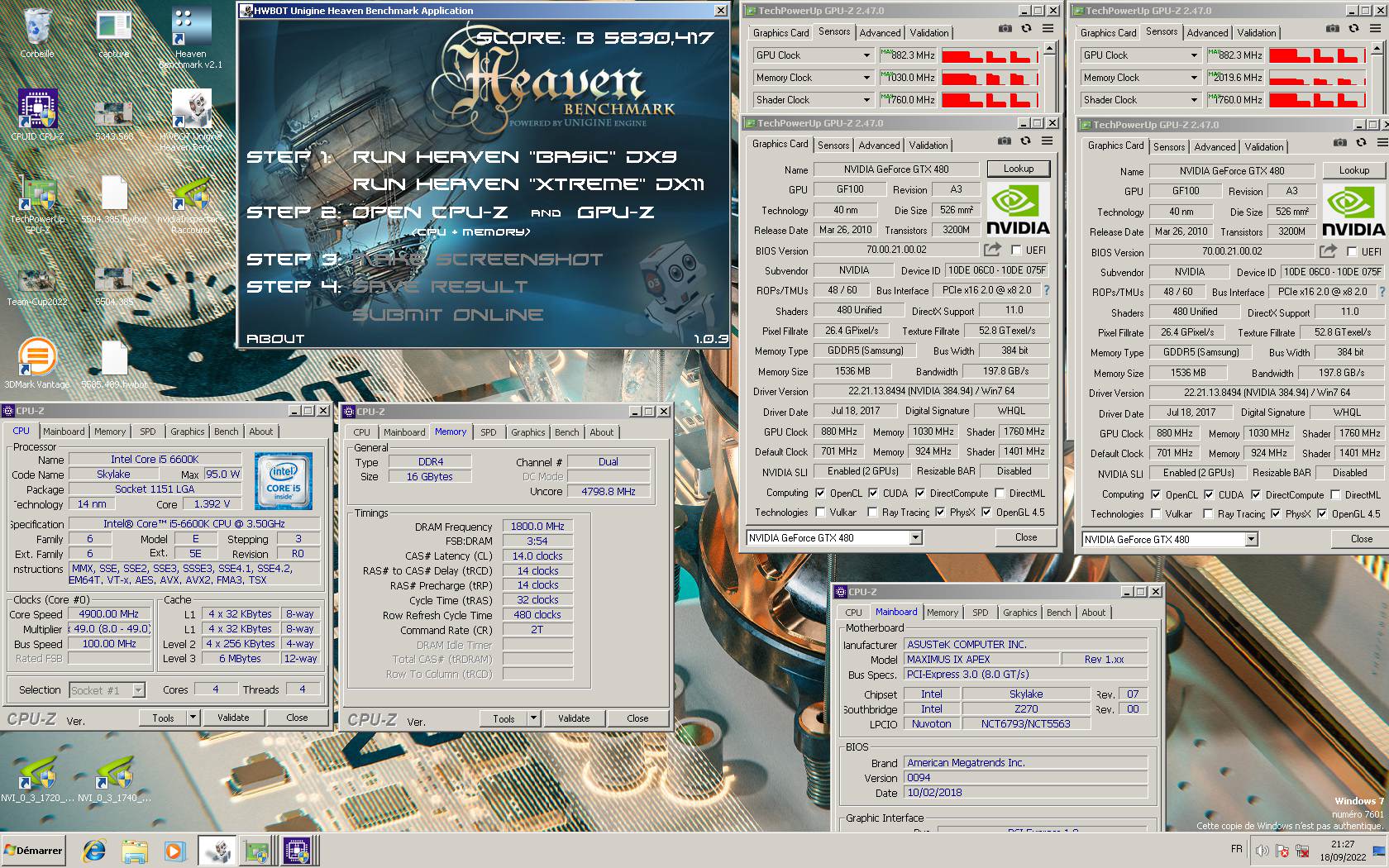Image resolution: width=1389 pixels, height=868 pixels.
Task: Switch to Sensors tab in right GPU-Z card window
Action: coord(1169,147)
